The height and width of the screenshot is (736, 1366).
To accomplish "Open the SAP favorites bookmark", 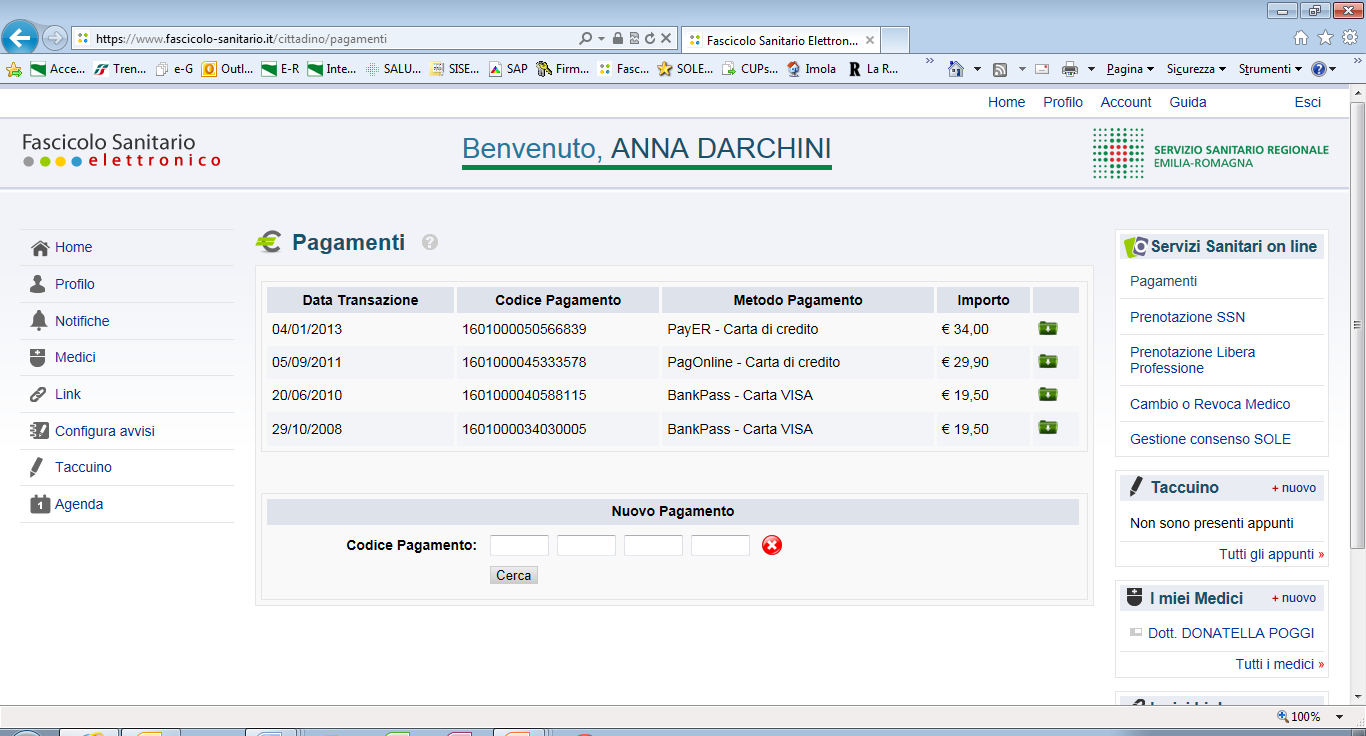I will click(508, 69).
